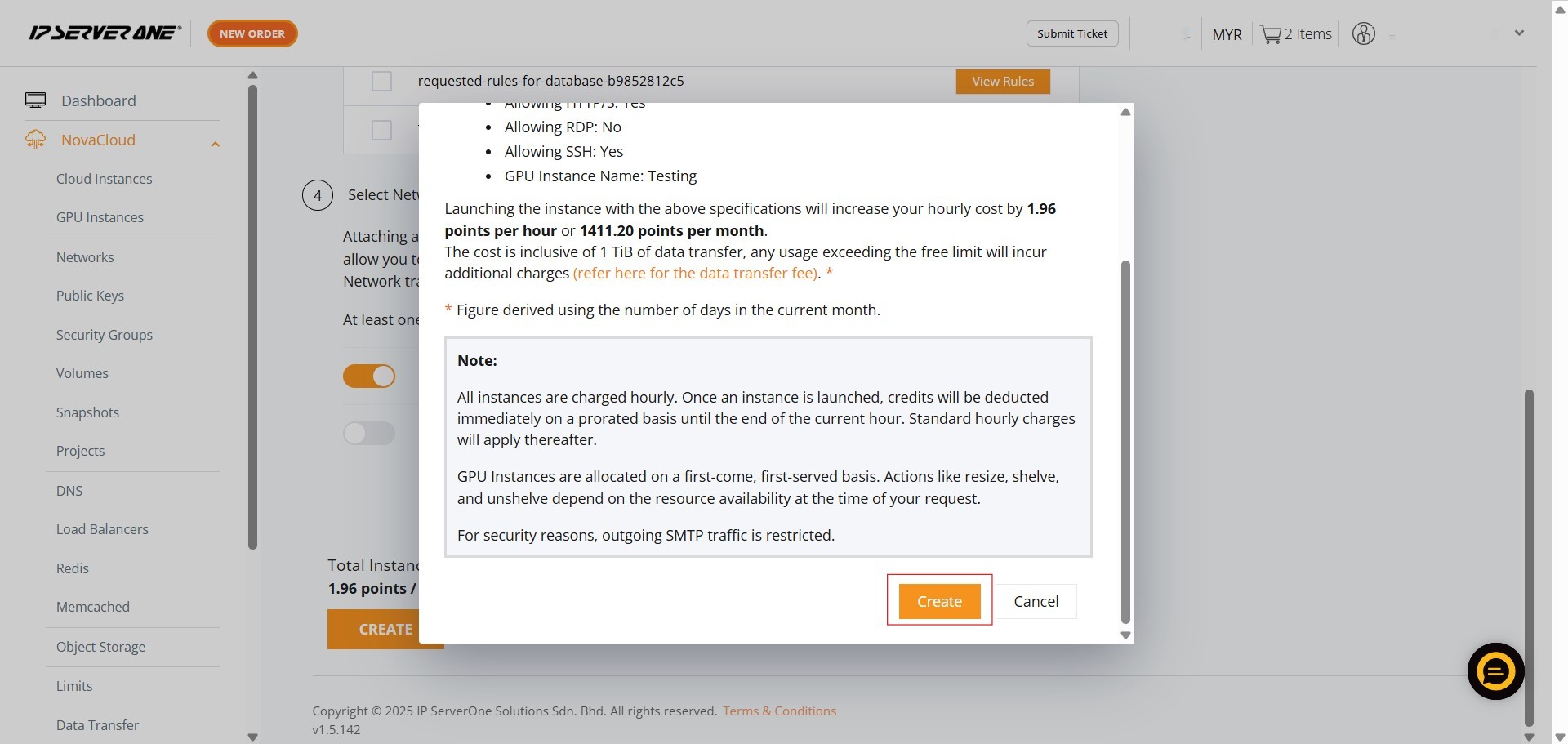Click the NovaCloud cloud icon
The height and width of the screenshot is (744, 1568).
[35, 140]
